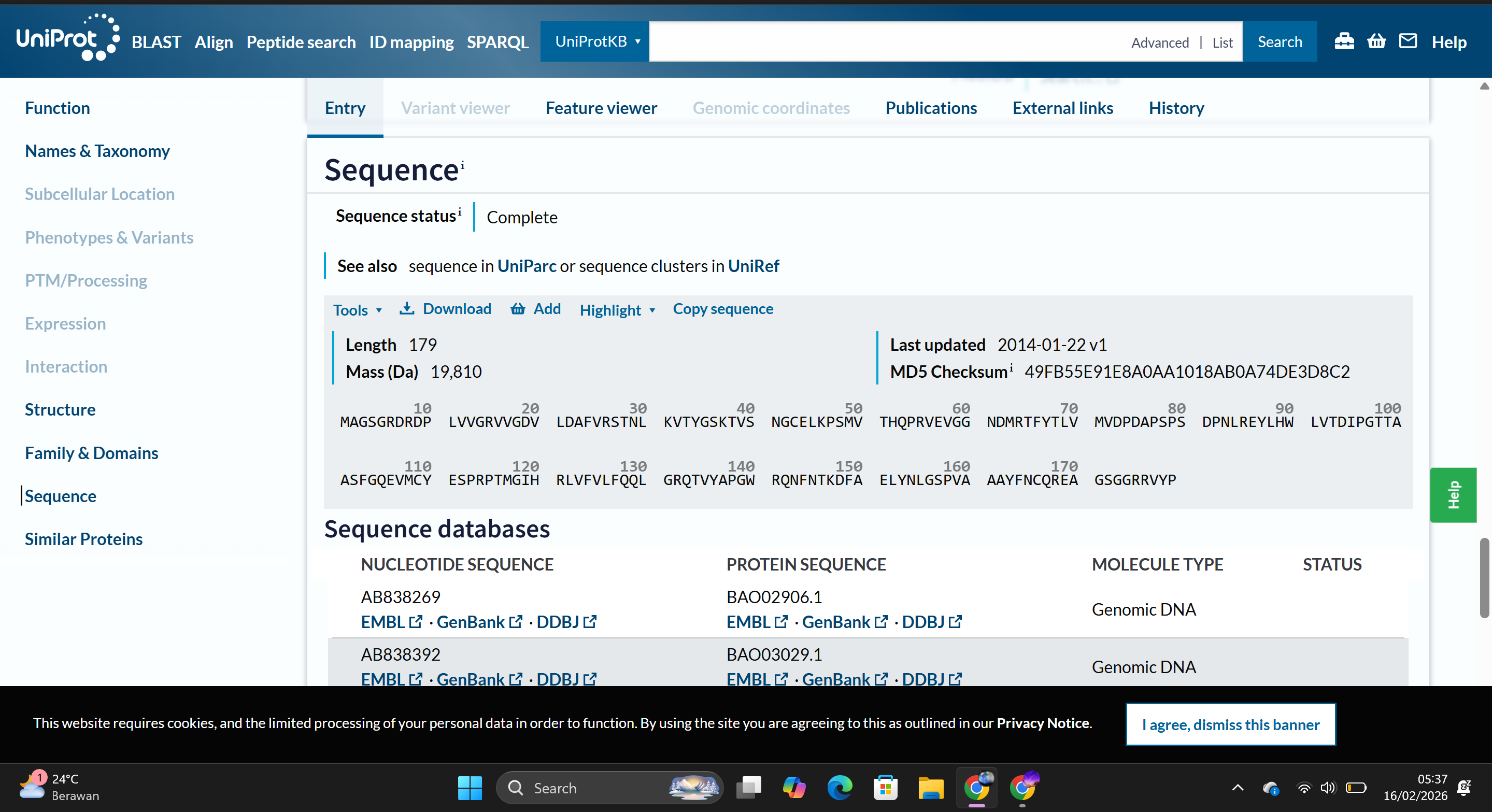Open Google Chrome from taskbar
Image resolution: width=1492 pixels, height=812 pixels.
976,788
